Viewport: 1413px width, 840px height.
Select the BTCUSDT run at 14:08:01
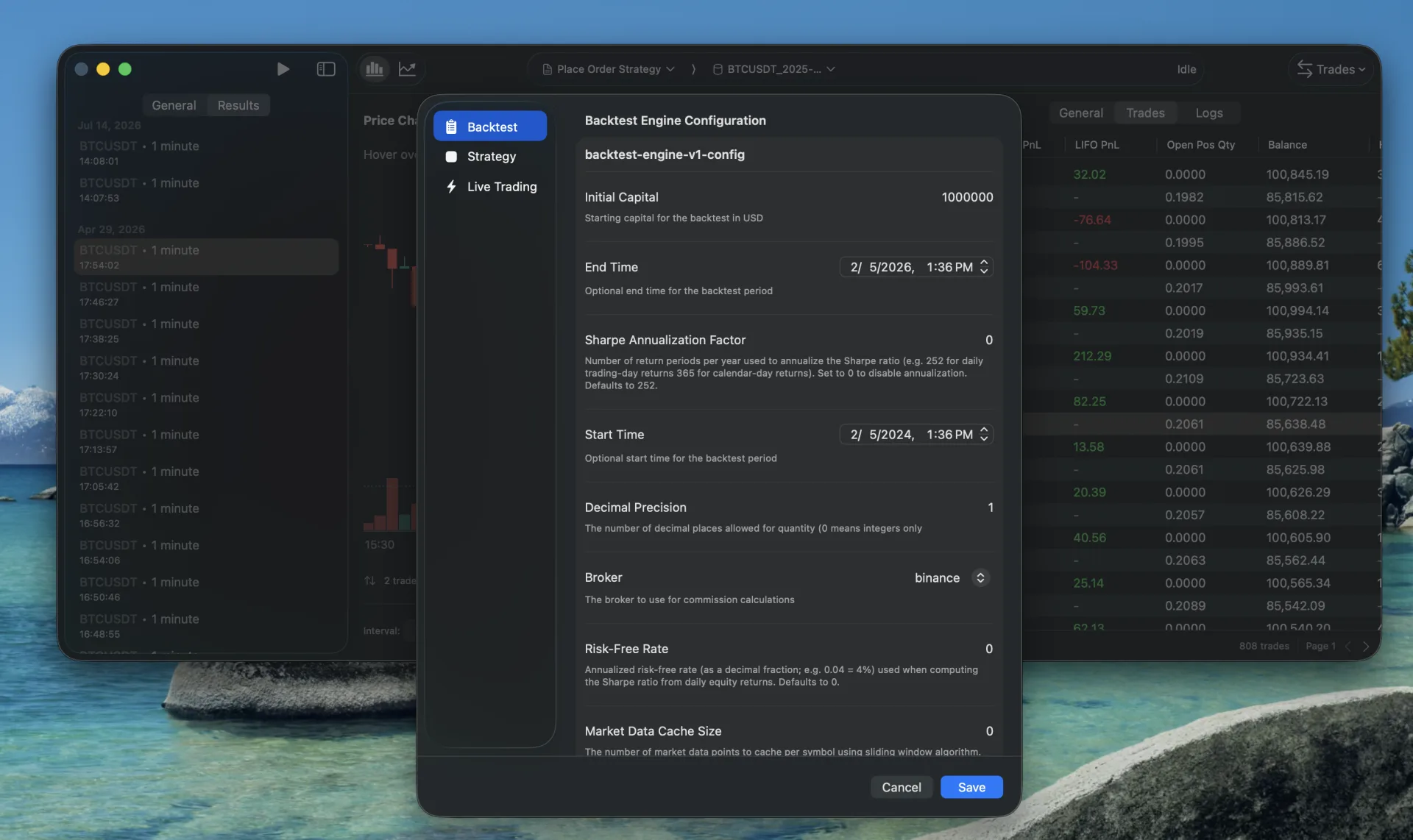(x=206, y=153)
